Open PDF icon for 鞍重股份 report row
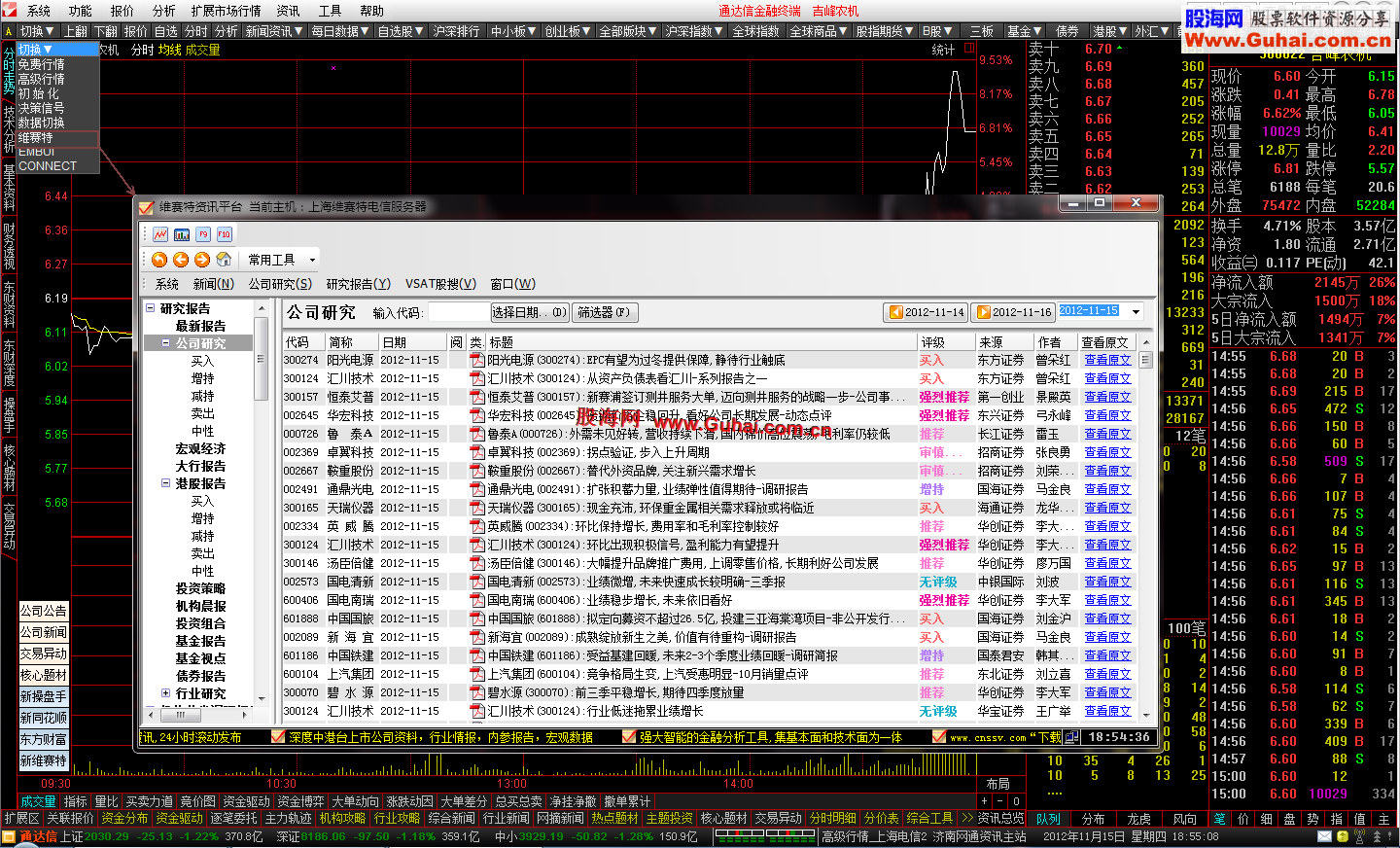Image resolution: width=1400 pixels, height=848 pixels. (476, 471)
